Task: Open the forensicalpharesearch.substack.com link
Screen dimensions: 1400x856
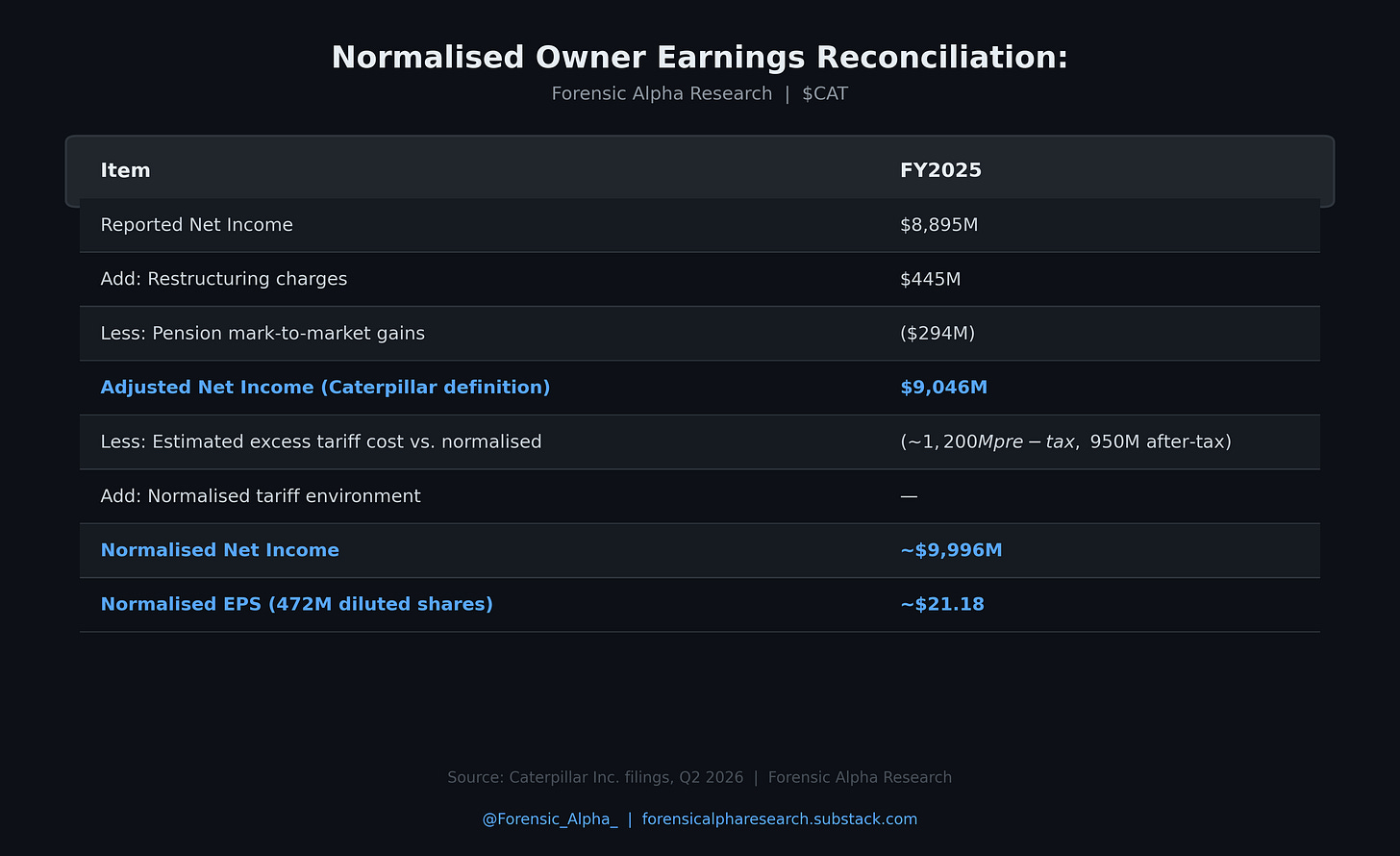Action: click(x=780, y=819)
